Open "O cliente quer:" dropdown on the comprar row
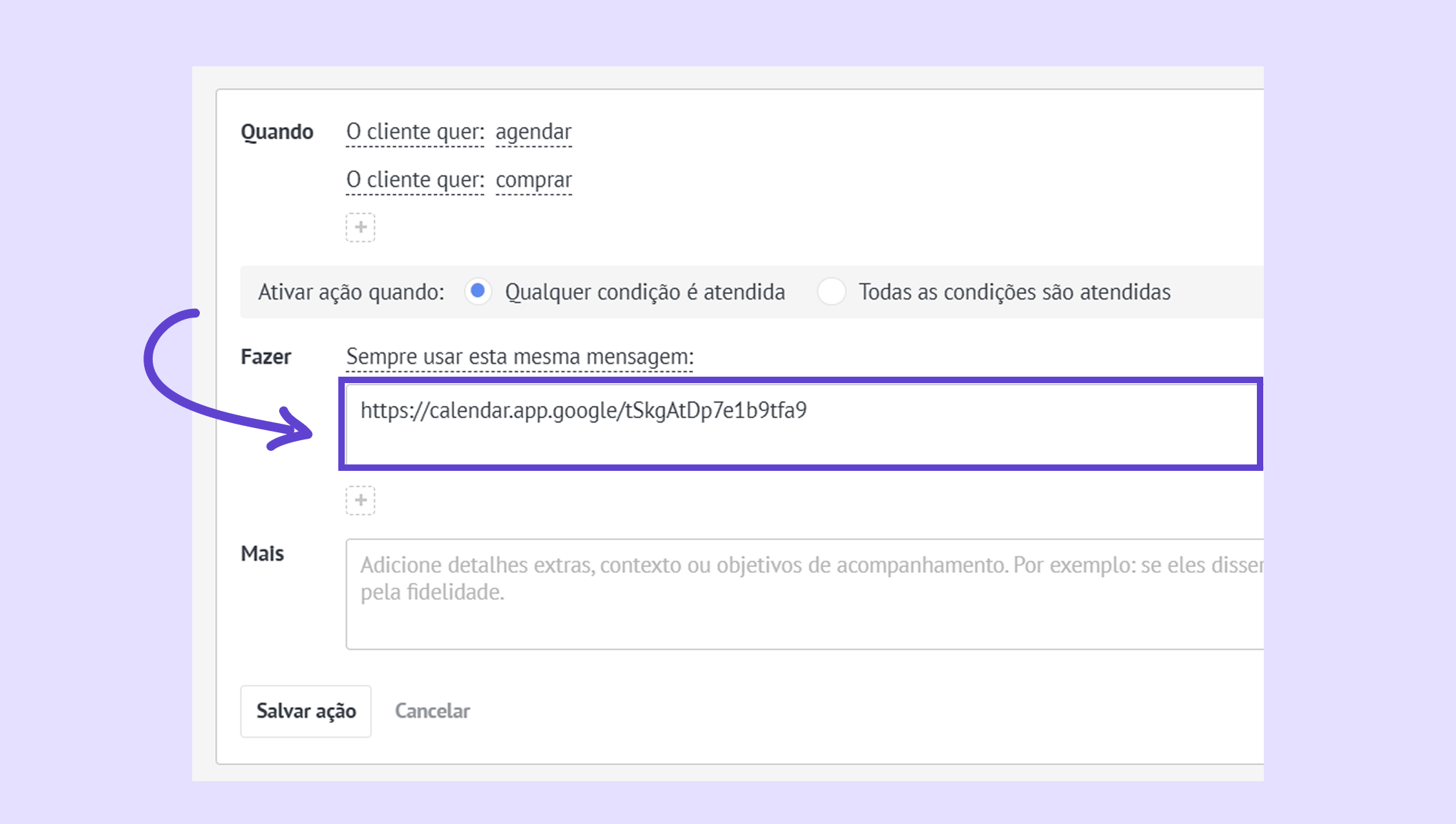This screenshot has height=824, width=1456. tap(415, 180)
